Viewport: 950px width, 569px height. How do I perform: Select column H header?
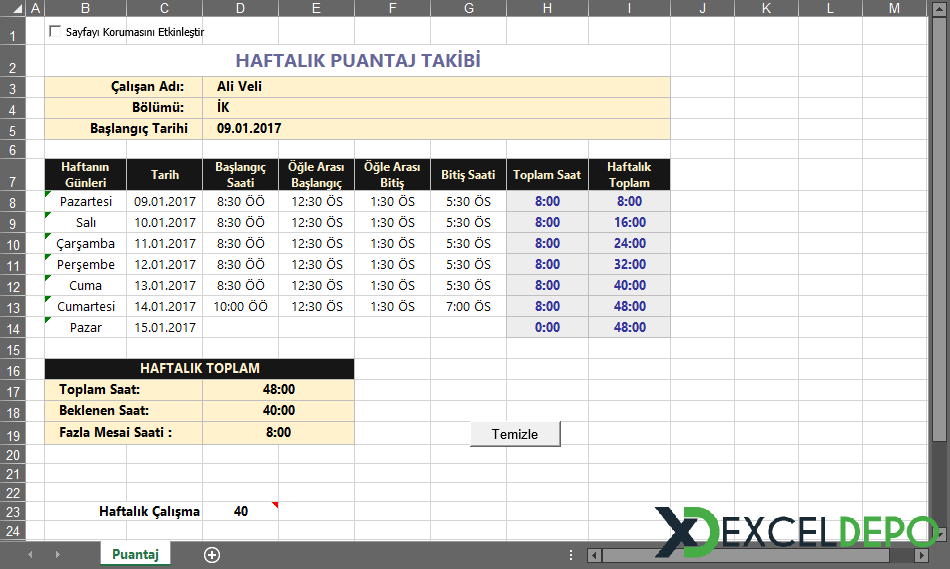click(x=547, y=8)
